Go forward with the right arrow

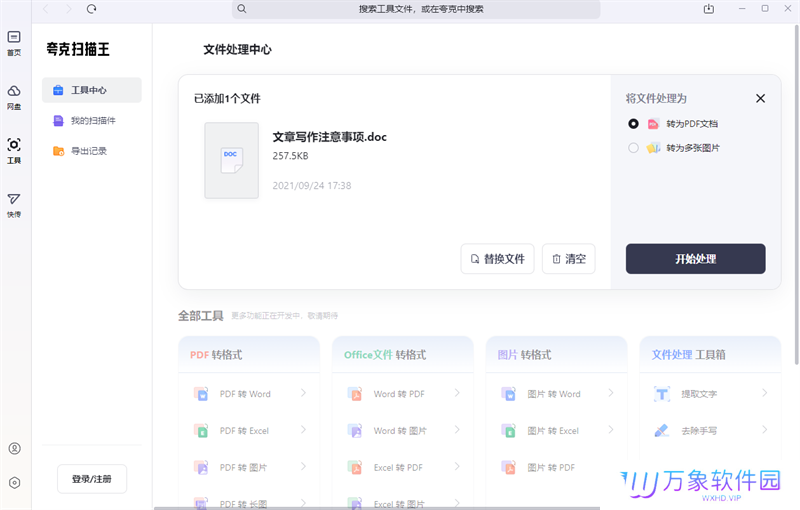coord(68,9)
